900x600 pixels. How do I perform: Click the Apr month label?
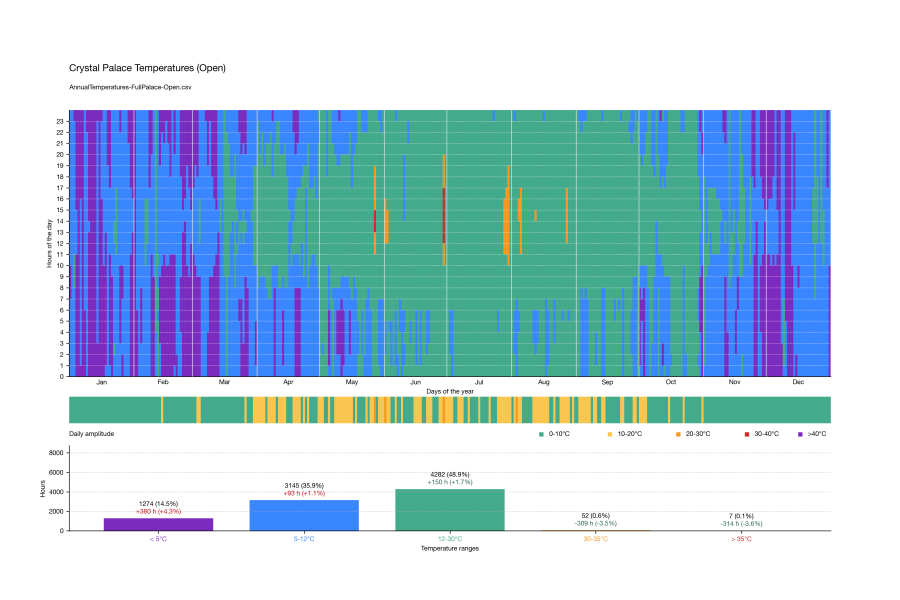point(288,382)
